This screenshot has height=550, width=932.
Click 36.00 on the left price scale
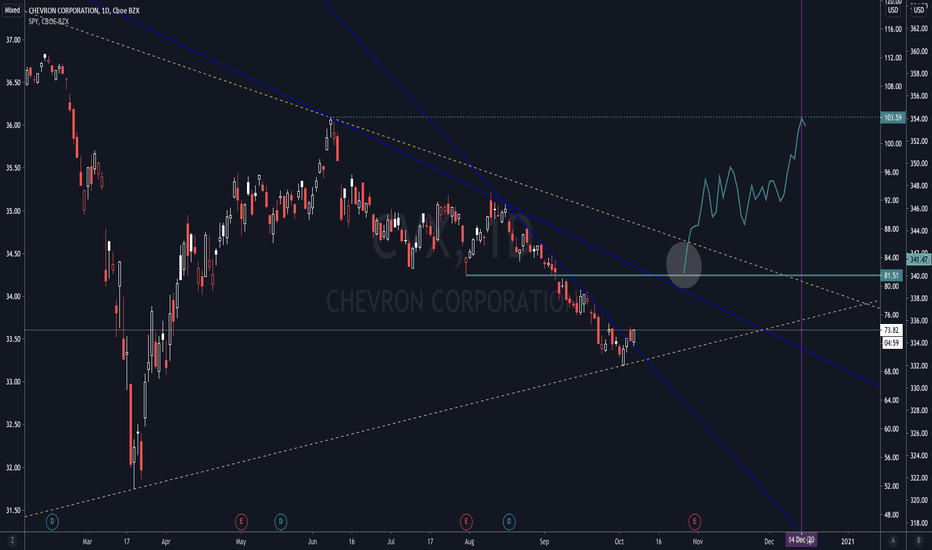[x=13, y=125]
